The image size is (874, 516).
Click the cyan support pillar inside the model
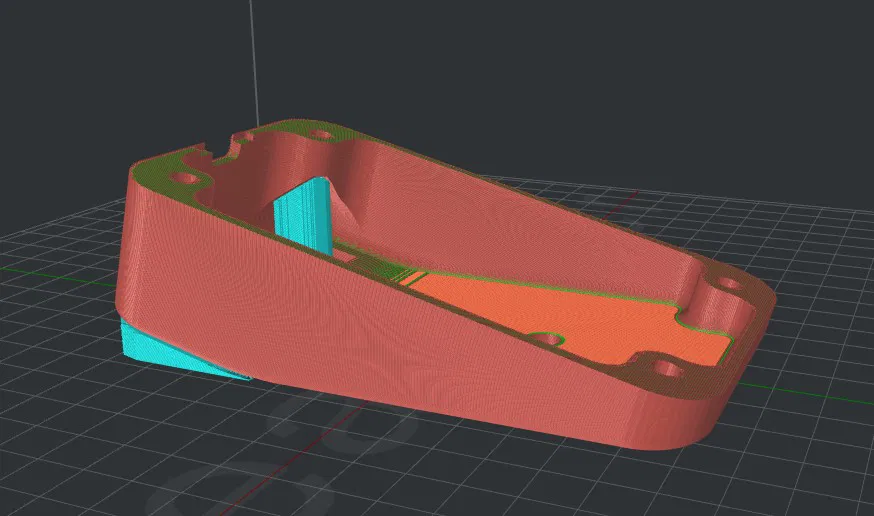tap(304, 216)
